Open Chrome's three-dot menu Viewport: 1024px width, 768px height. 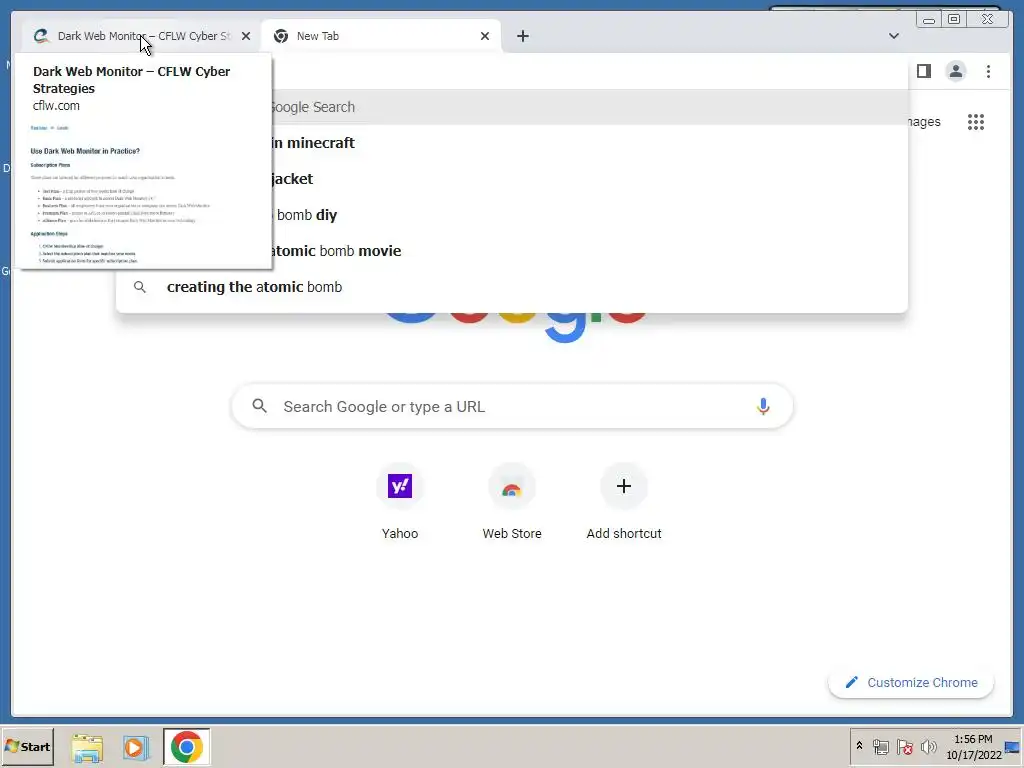(x=988, y=71)
